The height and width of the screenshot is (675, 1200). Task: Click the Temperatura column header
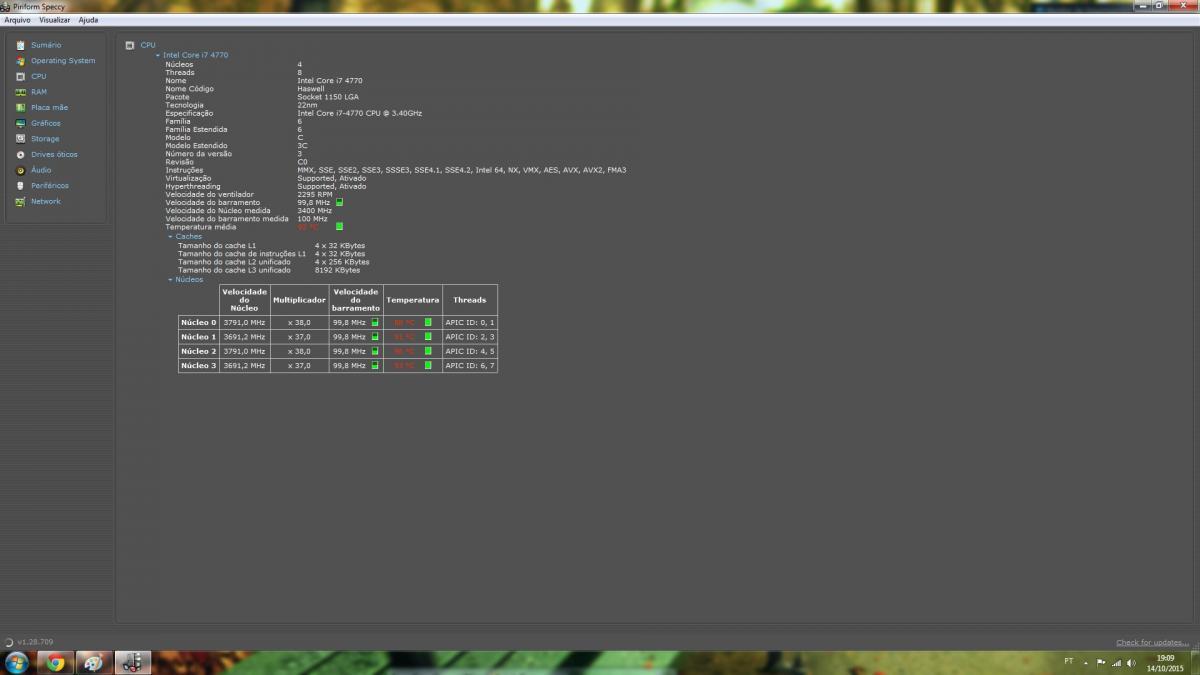pyautogui.click(x=413, y=300)
